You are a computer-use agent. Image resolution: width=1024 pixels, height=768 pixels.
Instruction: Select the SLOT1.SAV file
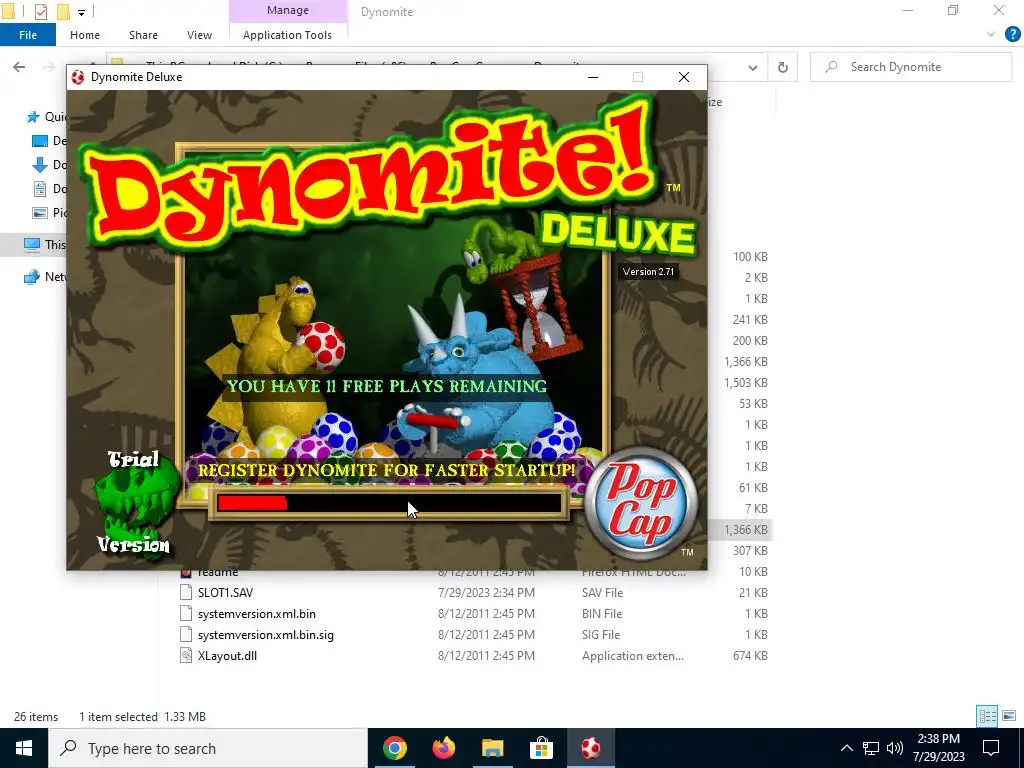[225, 593]
